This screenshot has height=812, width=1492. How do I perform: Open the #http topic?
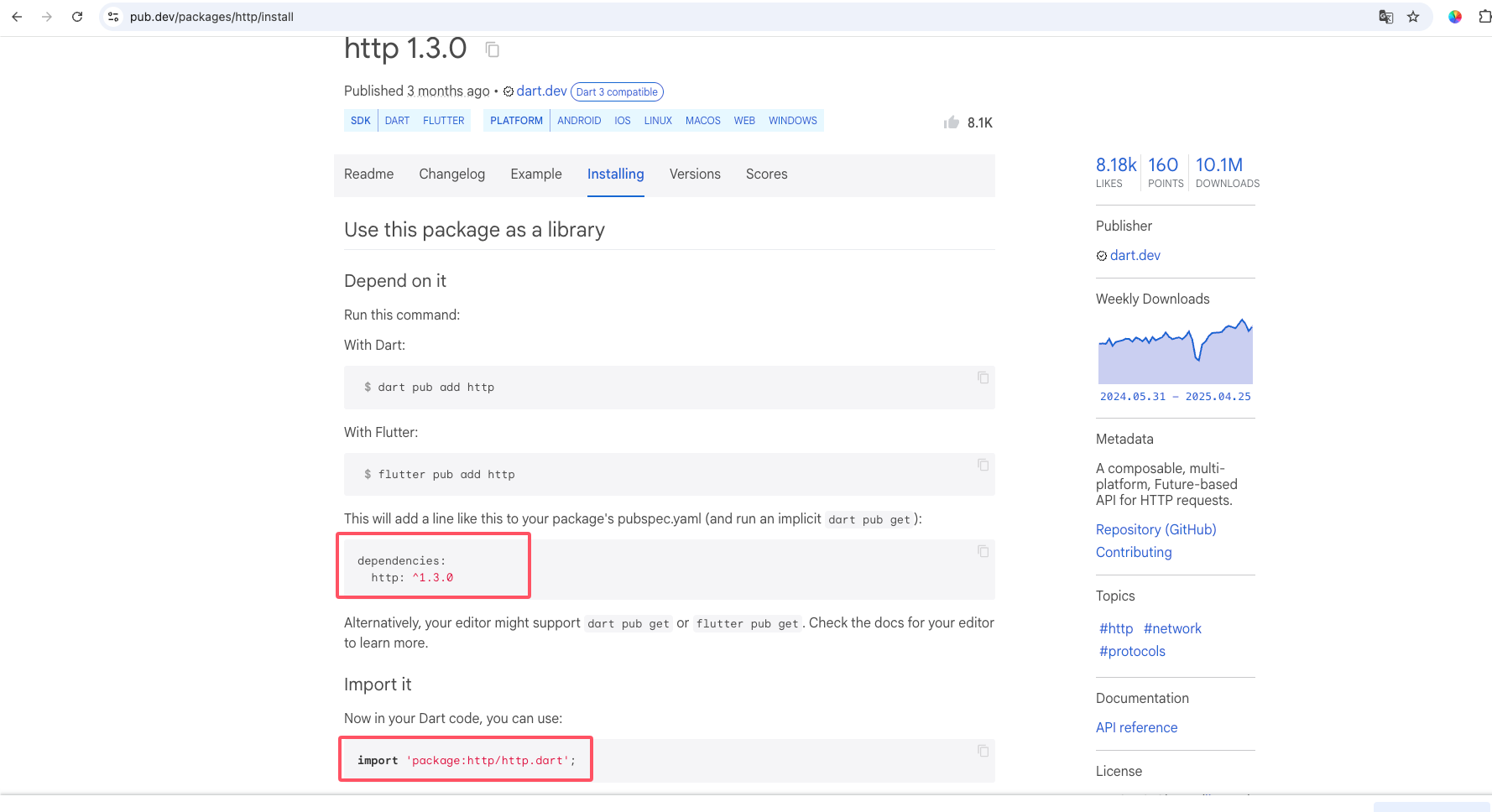(1116, 628)
